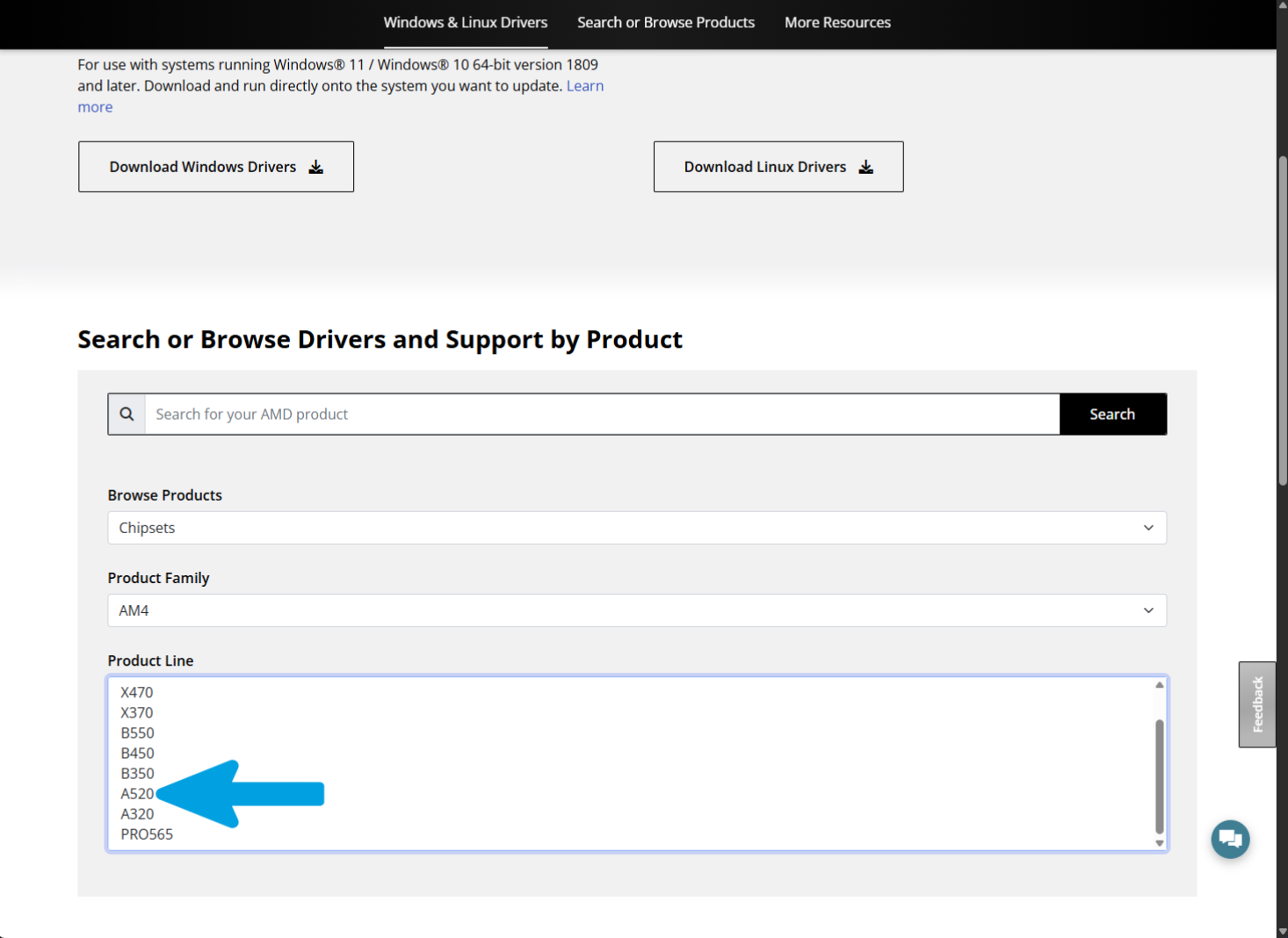Image resolution: width=1288 pixels, height=938 pixels.
Task: Click the Download Linux Drivers button
Action: 778,167
